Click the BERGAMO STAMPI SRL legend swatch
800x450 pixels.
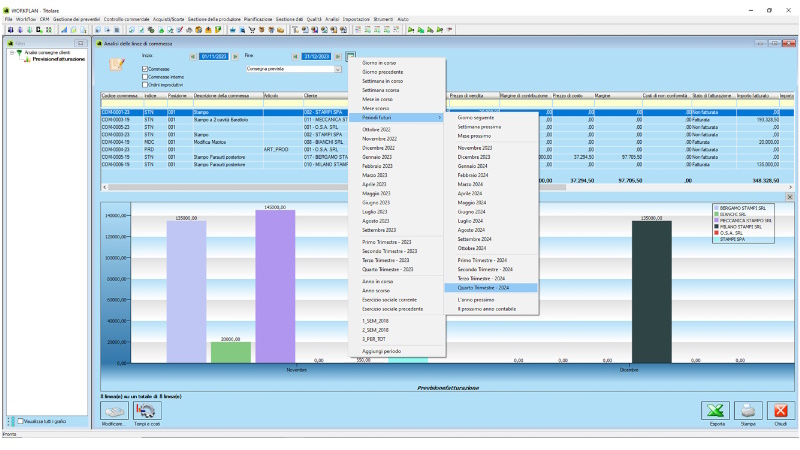(x=716, y=208)
